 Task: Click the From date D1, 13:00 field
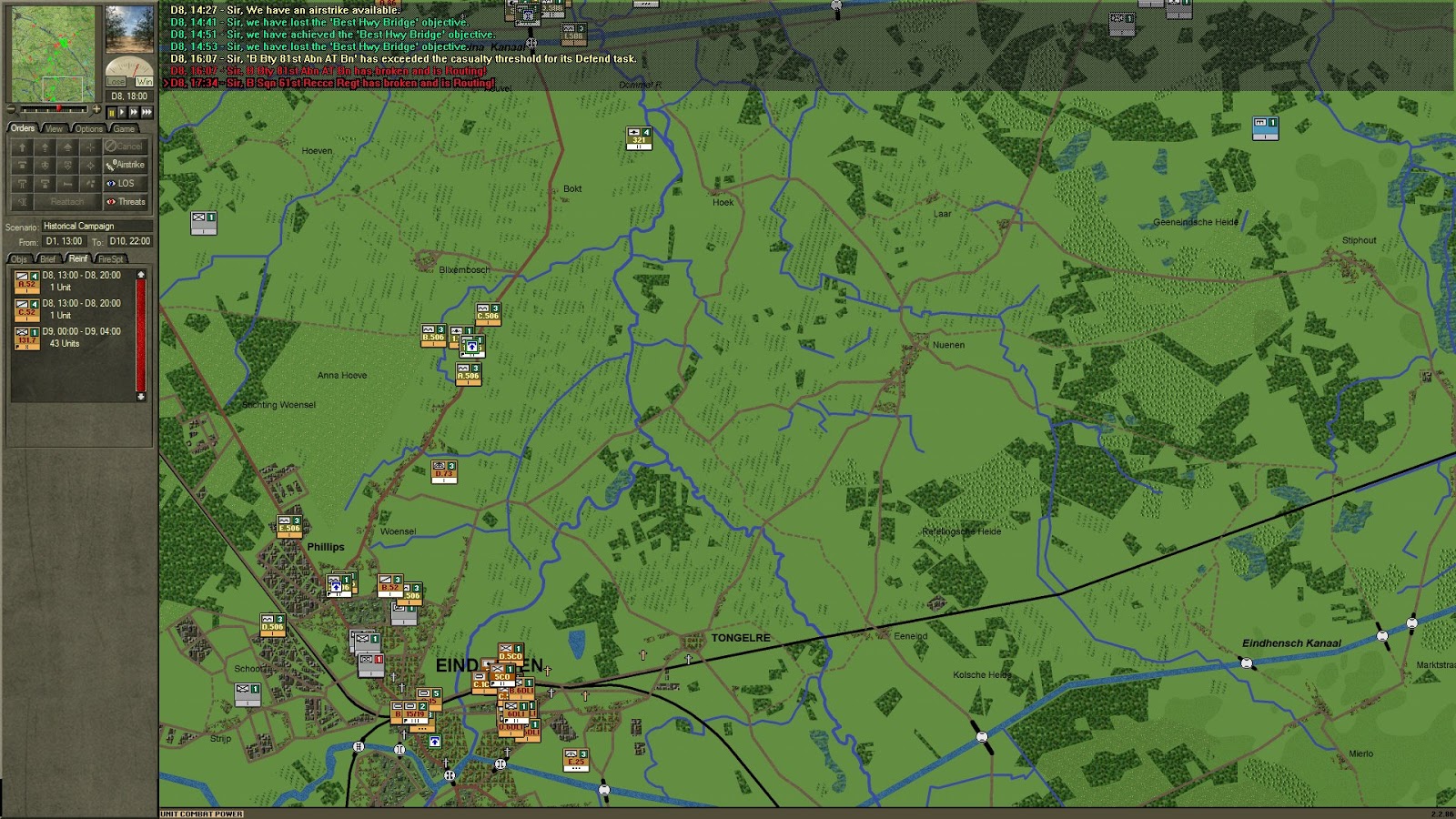(x=65, y=241)
